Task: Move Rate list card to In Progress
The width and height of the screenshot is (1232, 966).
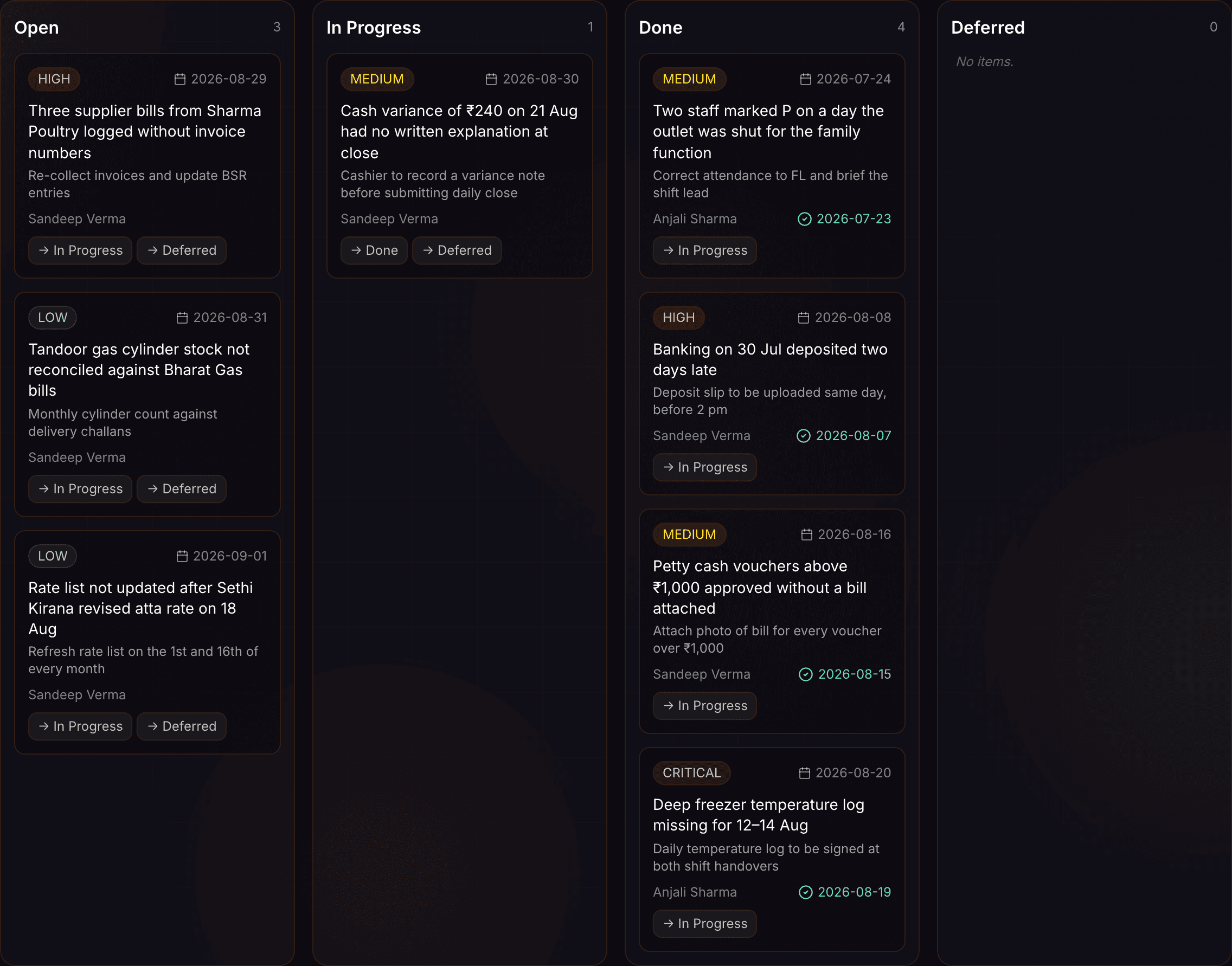Action: pyautogui.click(x=80, y=727)
